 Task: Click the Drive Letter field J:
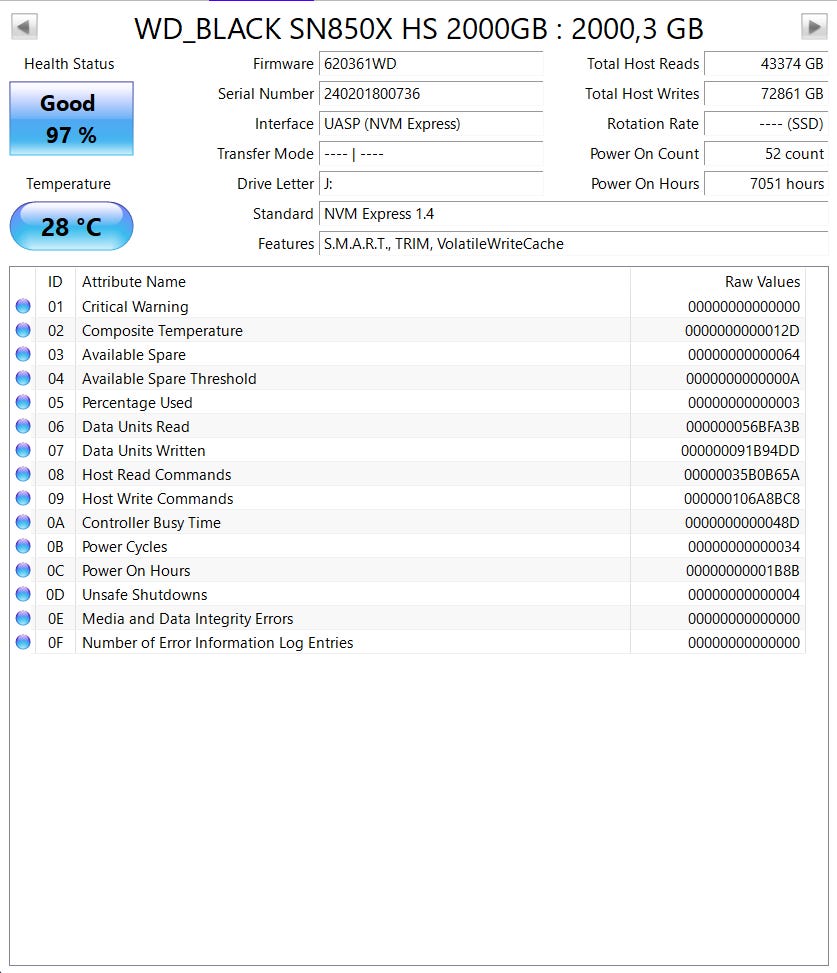click(x=431, y=184)
